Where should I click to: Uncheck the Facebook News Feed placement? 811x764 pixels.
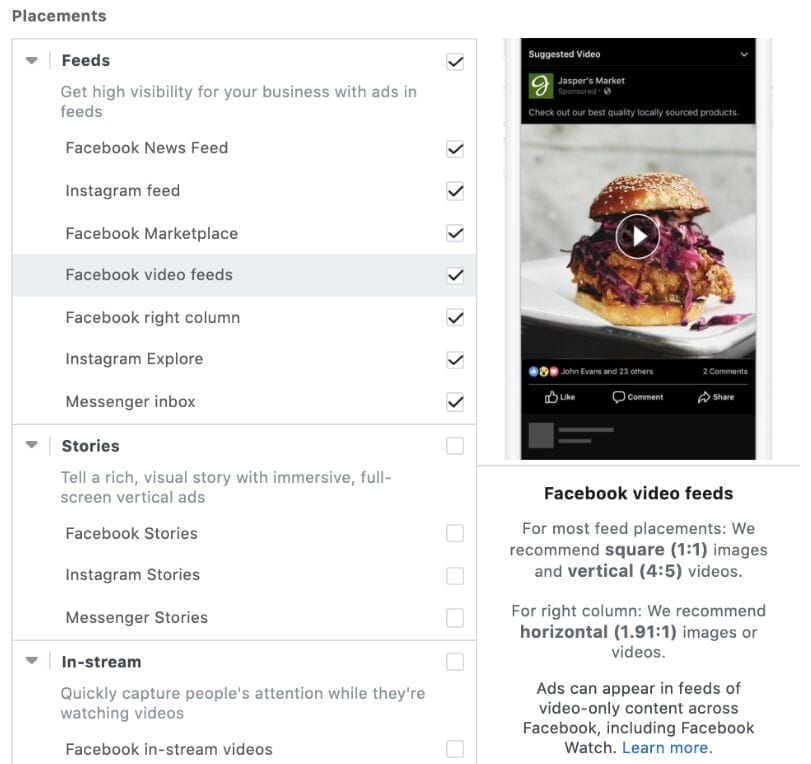[455, 149]
